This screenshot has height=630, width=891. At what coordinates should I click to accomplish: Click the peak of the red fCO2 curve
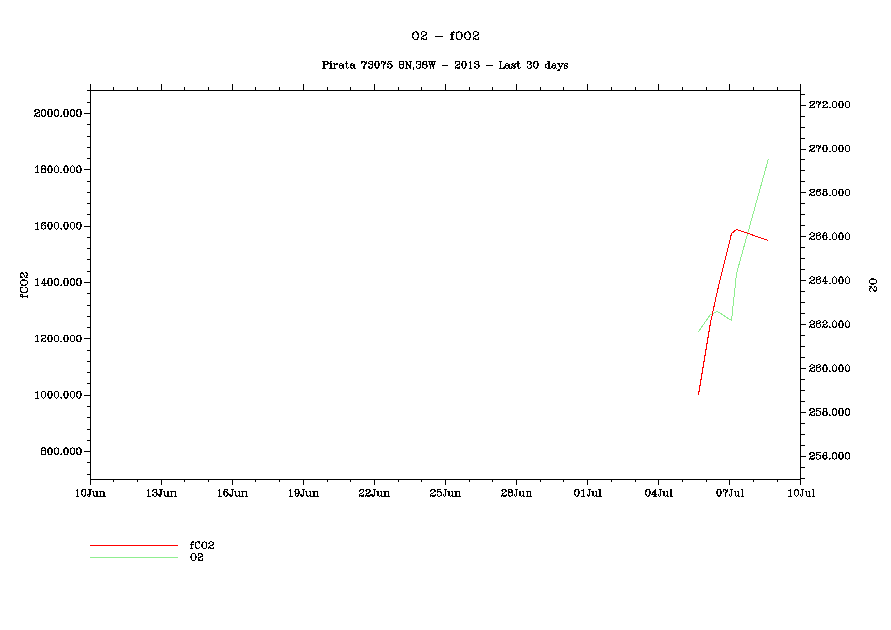click(x=736, y=229)
